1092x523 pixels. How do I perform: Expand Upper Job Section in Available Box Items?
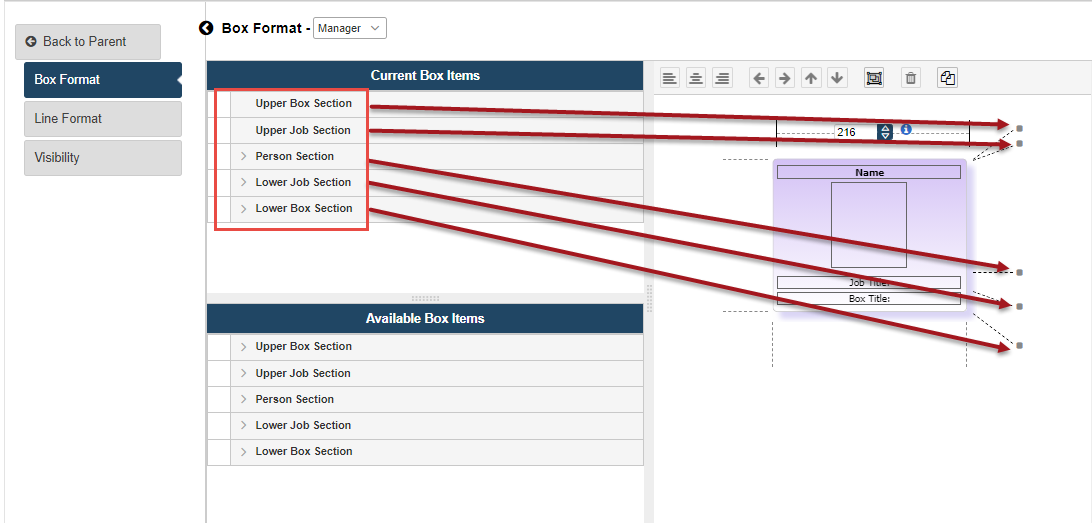(x=243, y=373)
